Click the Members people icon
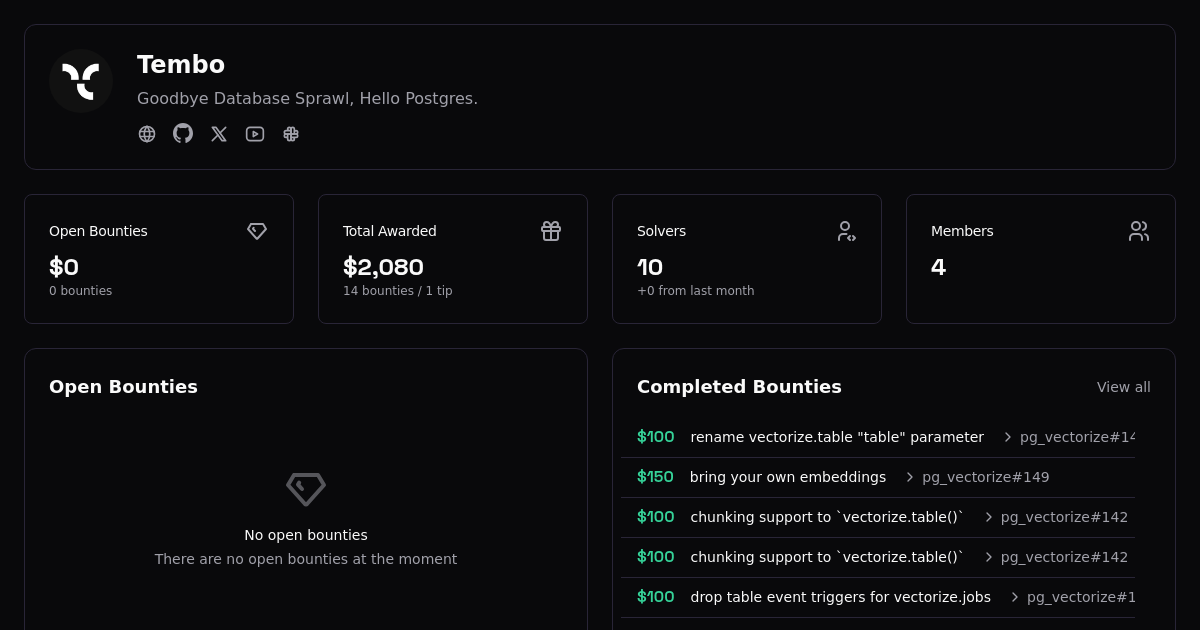Viewport: 1200px width, 630px height. (1139, 231)
